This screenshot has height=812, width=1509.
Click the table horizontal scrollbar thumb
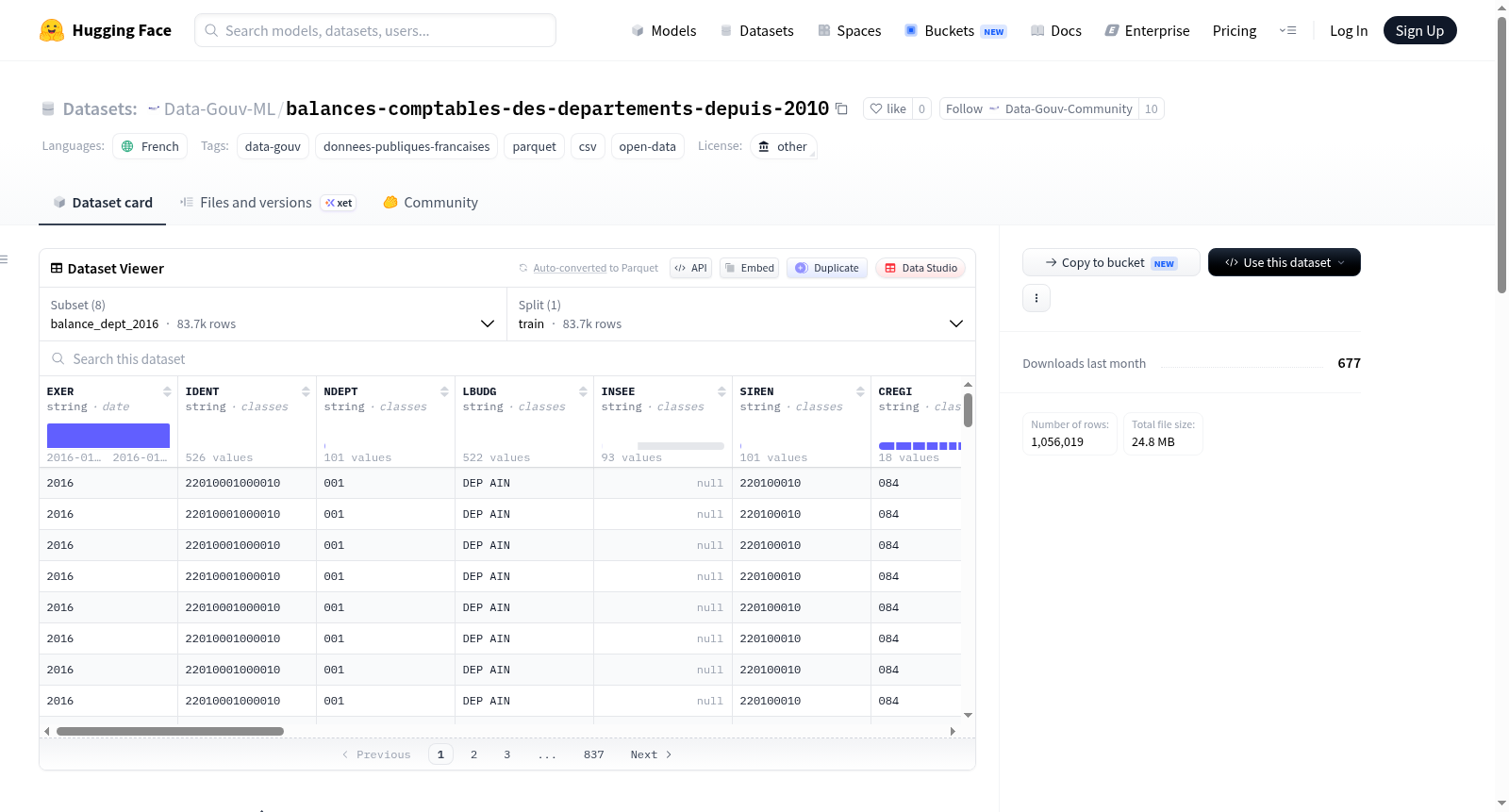(170, 731)
